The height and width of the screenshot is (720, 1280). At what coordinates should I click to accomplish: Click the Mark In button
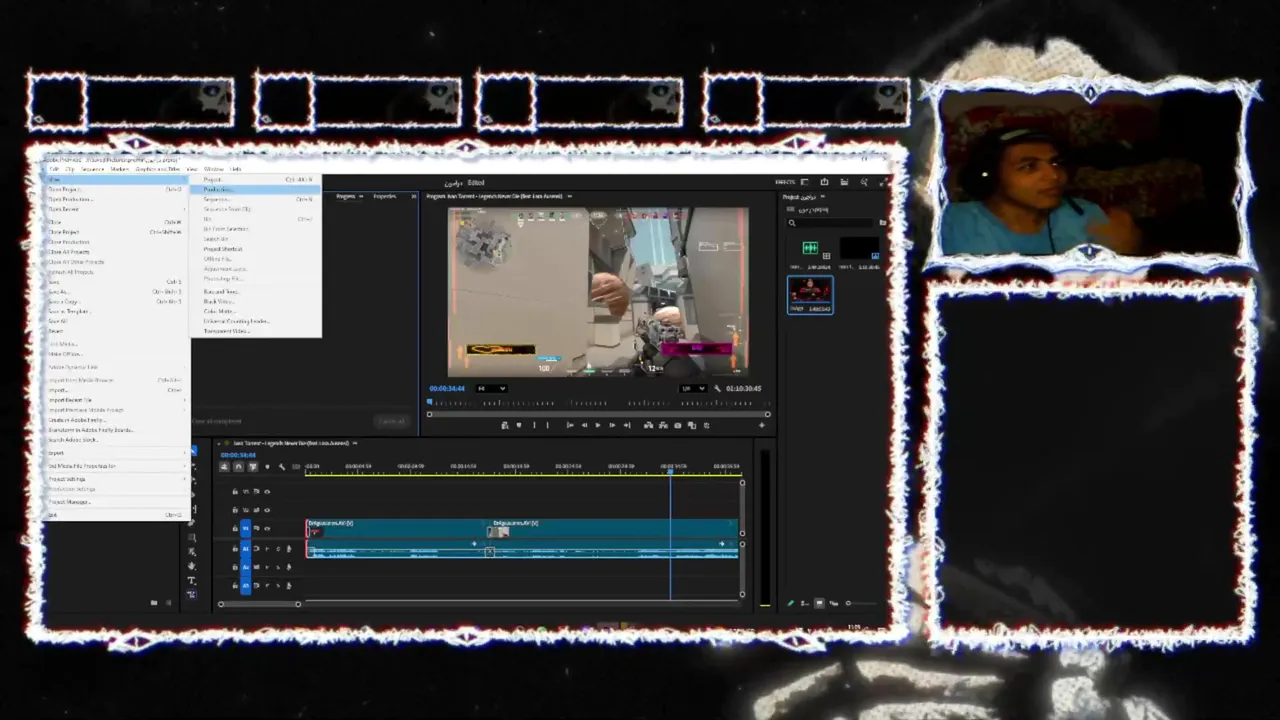(x=534, y=425)
